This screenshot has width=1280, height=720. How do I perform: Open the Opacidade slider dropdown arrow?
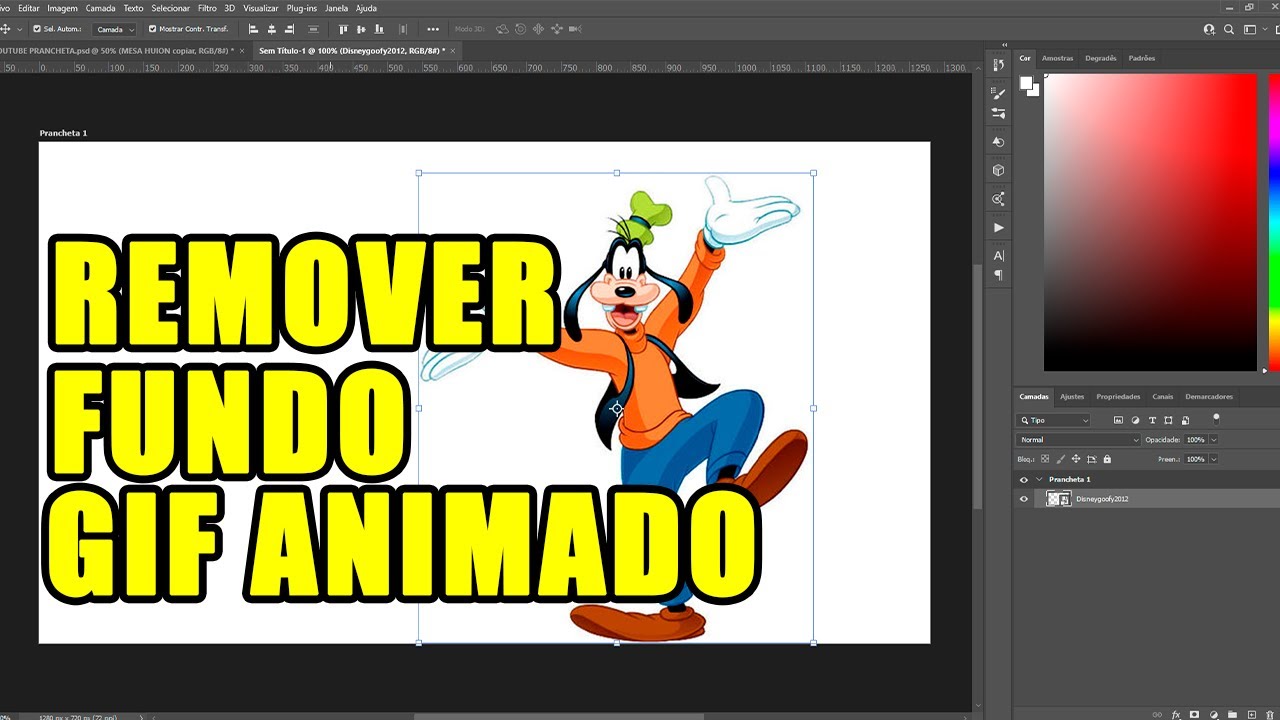1214,440
